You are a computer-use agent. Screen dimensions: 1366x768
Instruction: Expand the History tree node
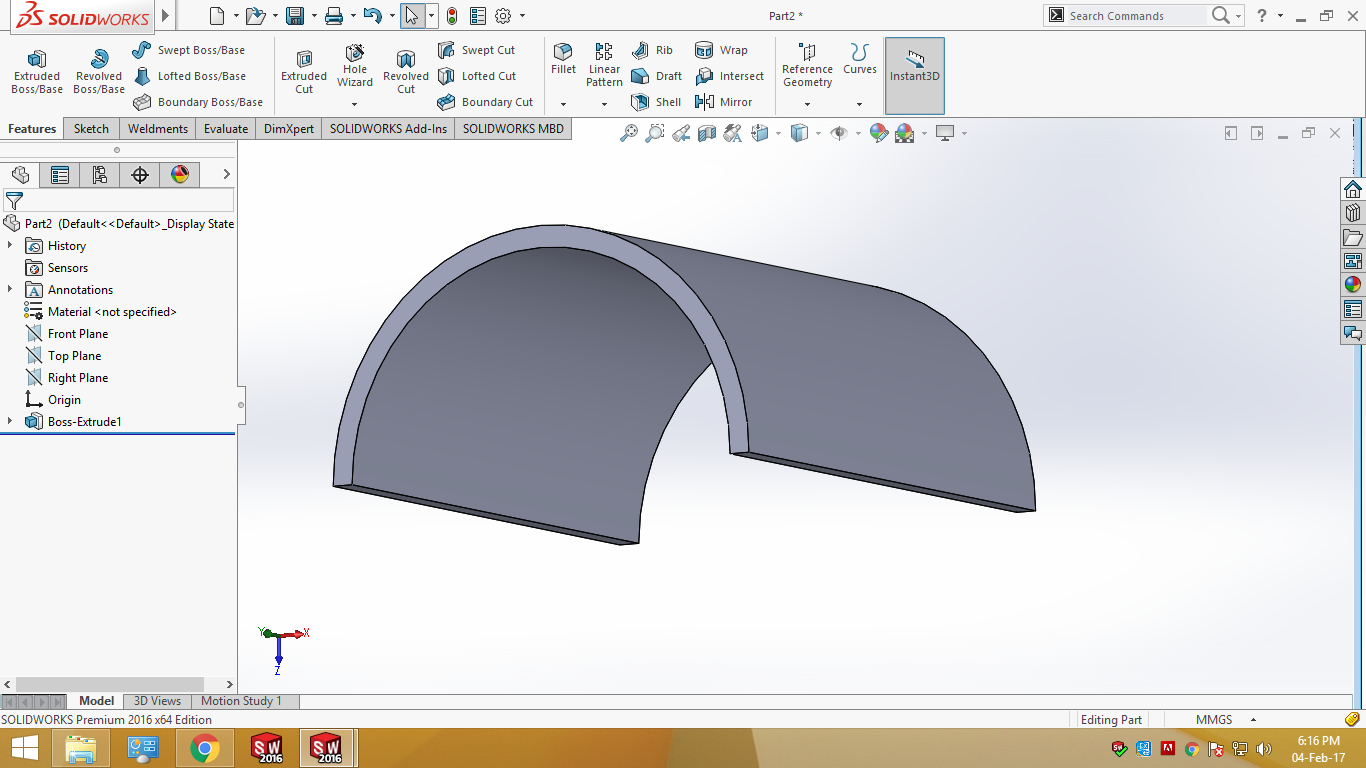click(10, 246)
